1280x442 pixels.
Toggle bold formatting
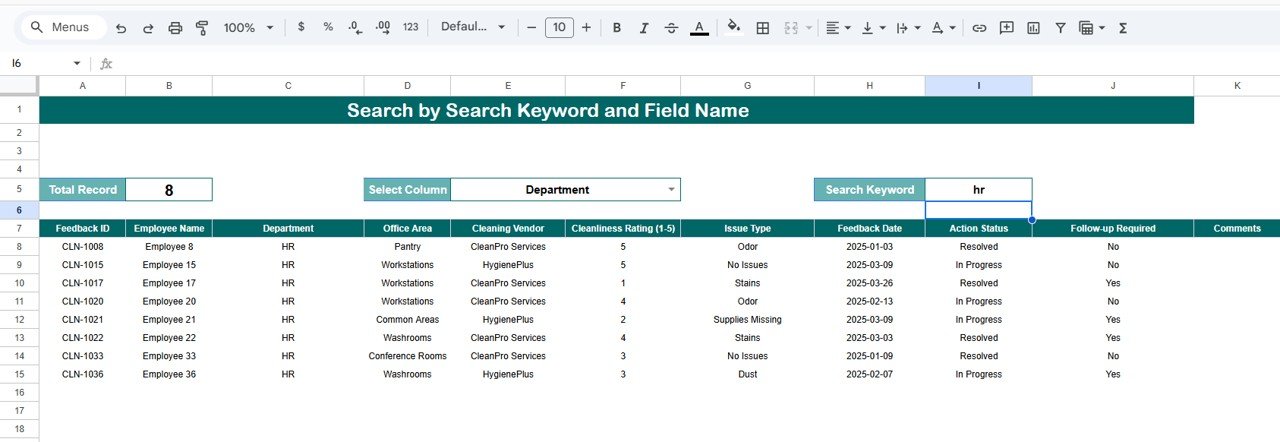[616, 28]
